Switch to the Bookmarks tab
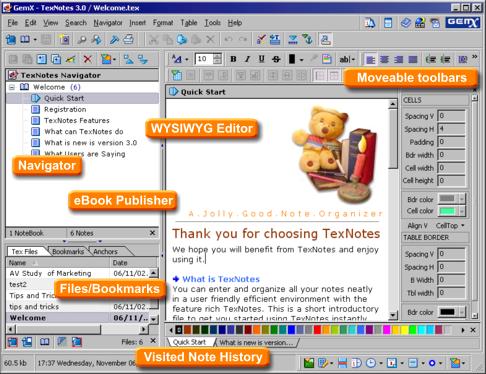Viewport: 486px width, 374px height. (68, 252)
